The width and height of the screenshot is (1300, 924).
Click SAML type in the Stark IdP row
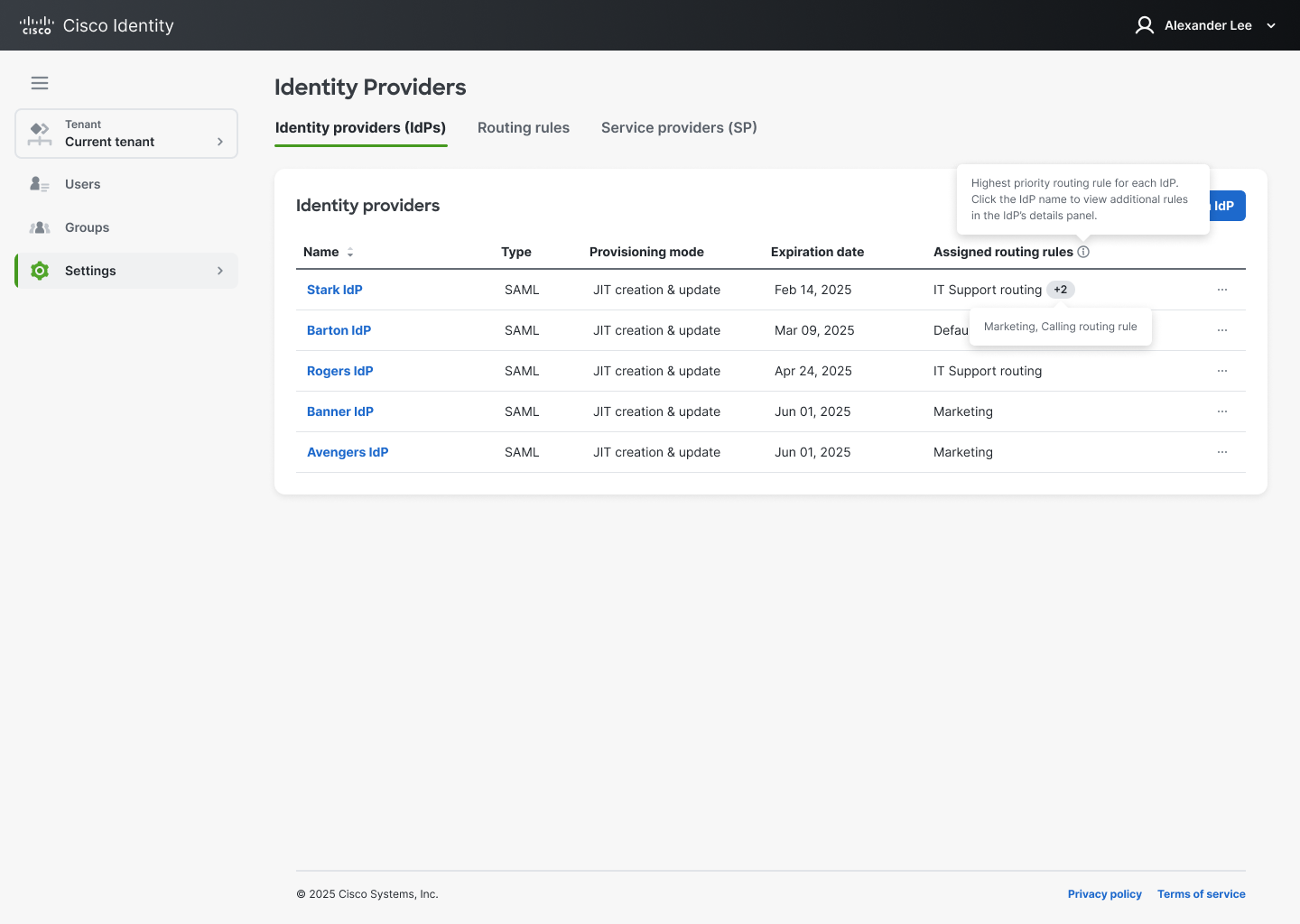[x=522, y=290]
